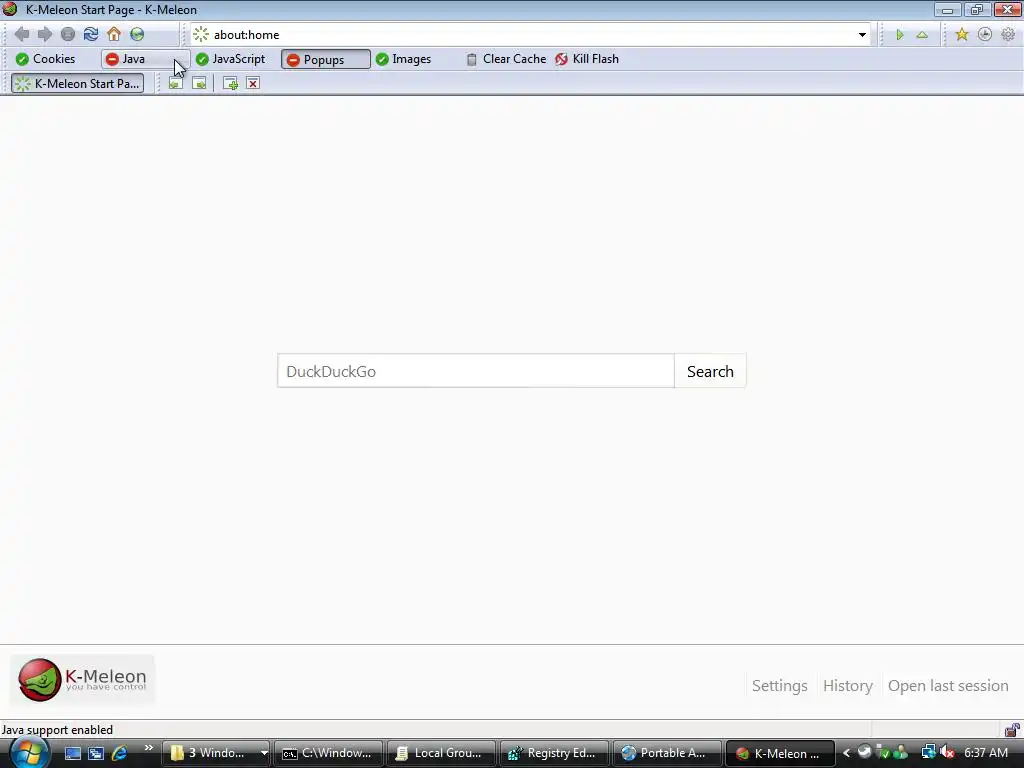Open the History link at bottom

pos(848,686)
